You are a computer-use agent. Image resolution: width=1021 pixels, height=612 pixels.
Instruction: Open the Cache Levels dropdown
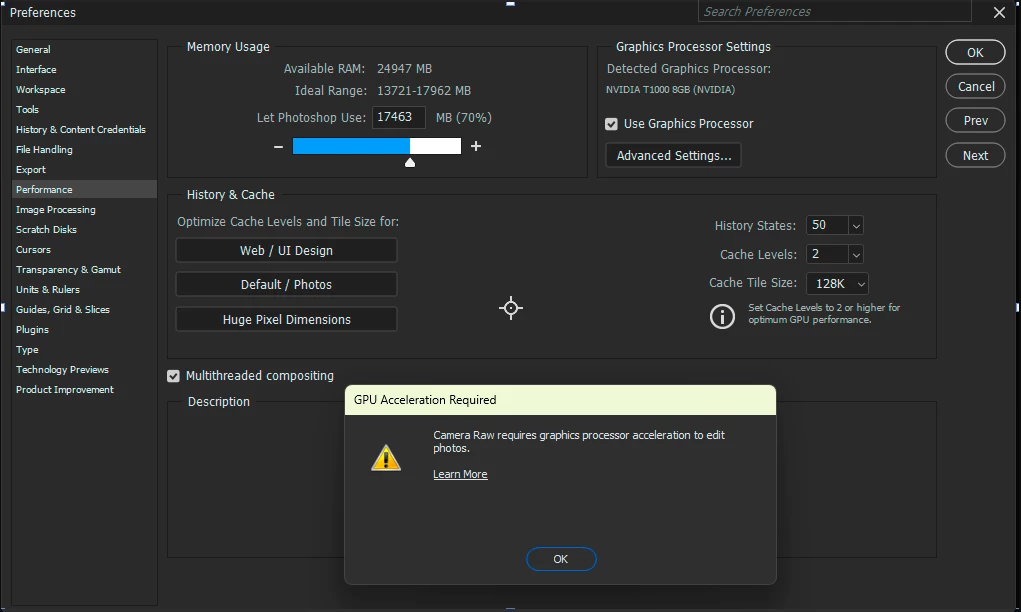[856, 255]
